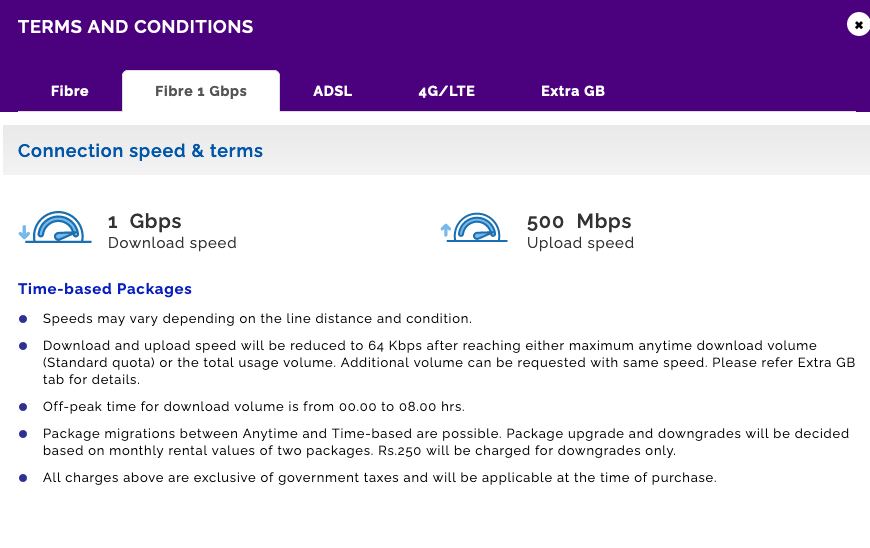Click the Terms and Conditions title

(x=135, y=27)
